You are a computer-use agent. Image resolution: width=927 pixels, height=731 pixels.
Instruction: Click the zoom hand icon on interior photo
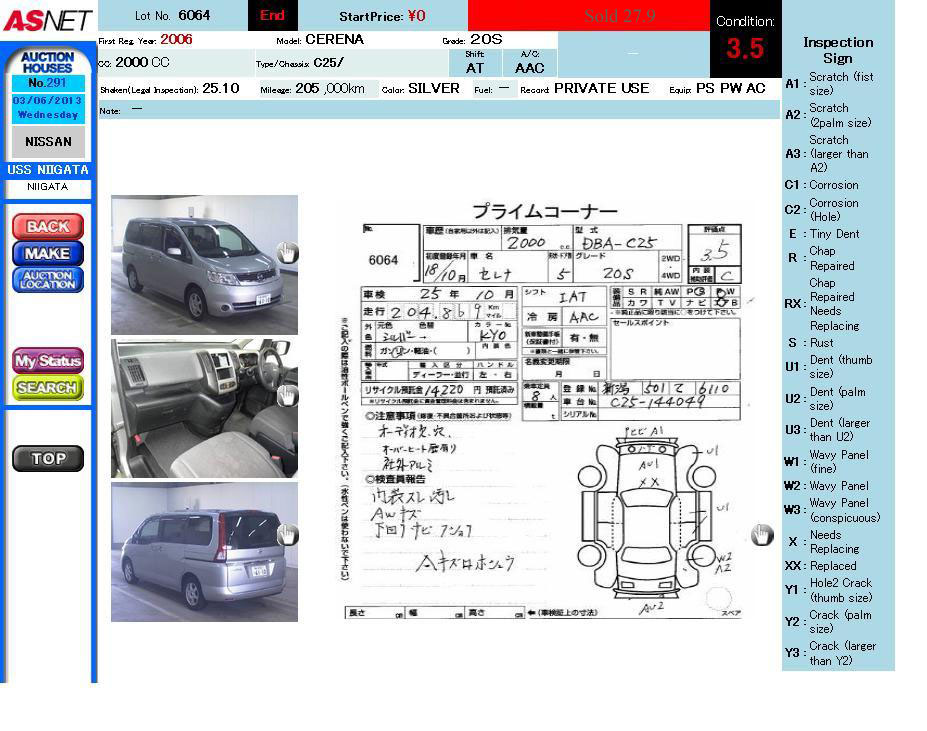click(x=287, y=395)
